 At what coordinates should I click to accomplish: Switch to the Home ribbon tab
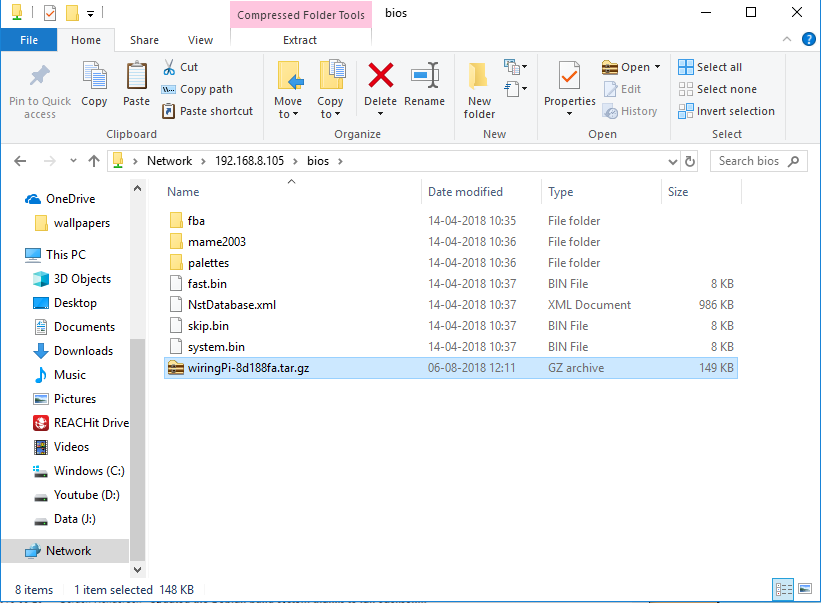[86, 40]
